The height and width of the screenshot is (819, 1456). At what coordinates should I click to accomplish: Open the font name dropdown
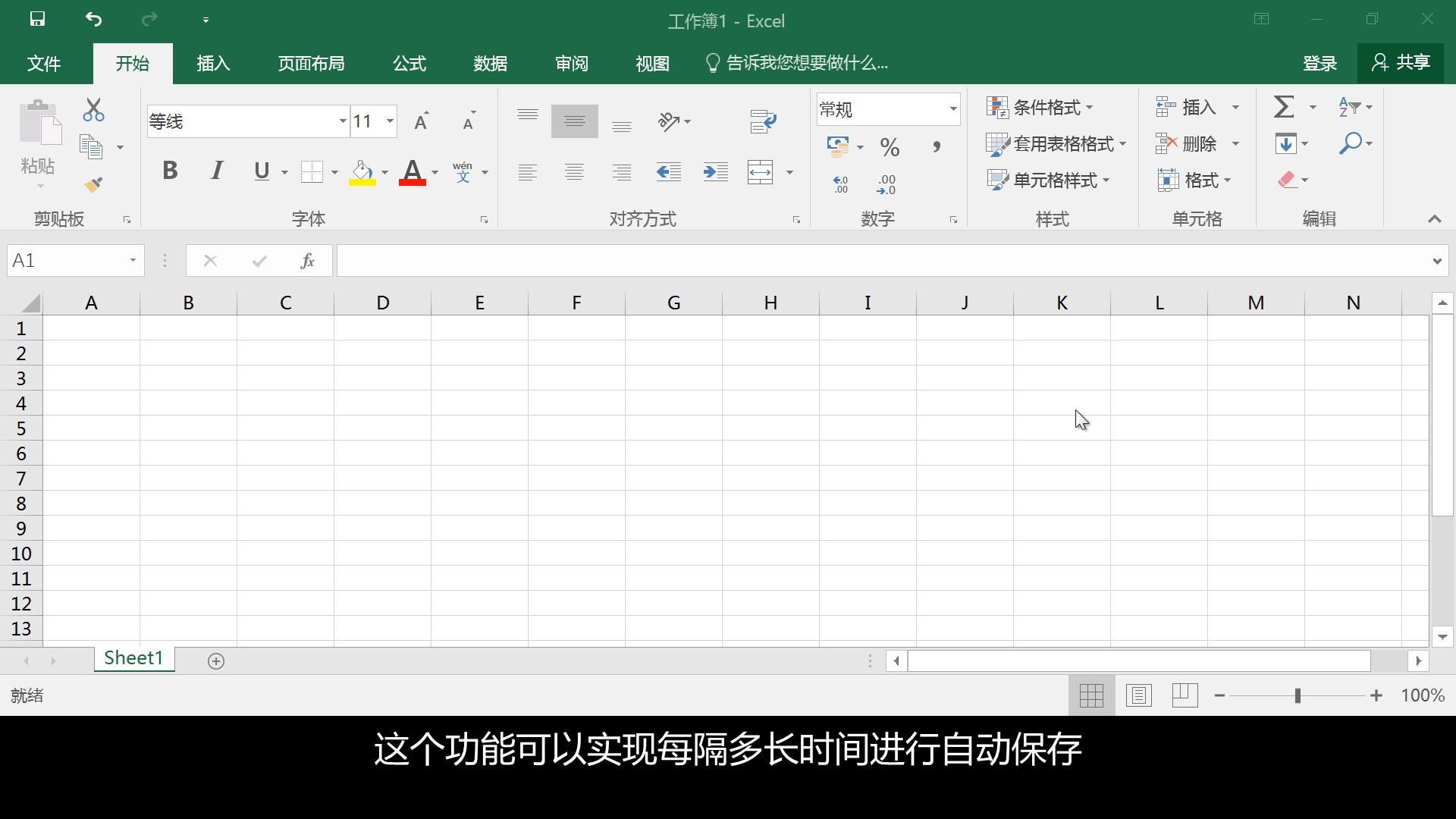tap(343, 121)
